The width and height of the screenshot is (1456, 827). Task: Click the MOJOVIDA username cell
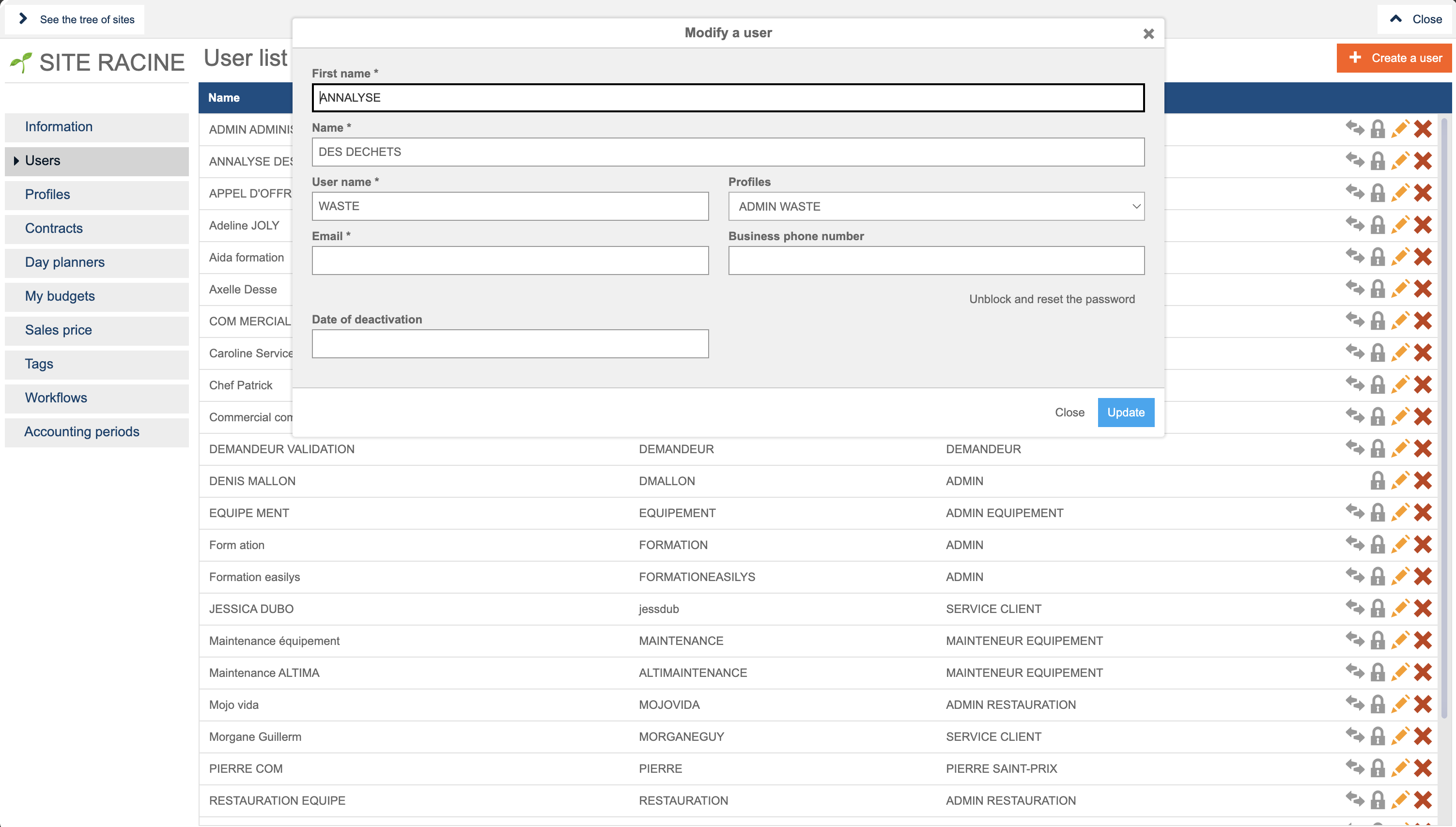[669, 705]
